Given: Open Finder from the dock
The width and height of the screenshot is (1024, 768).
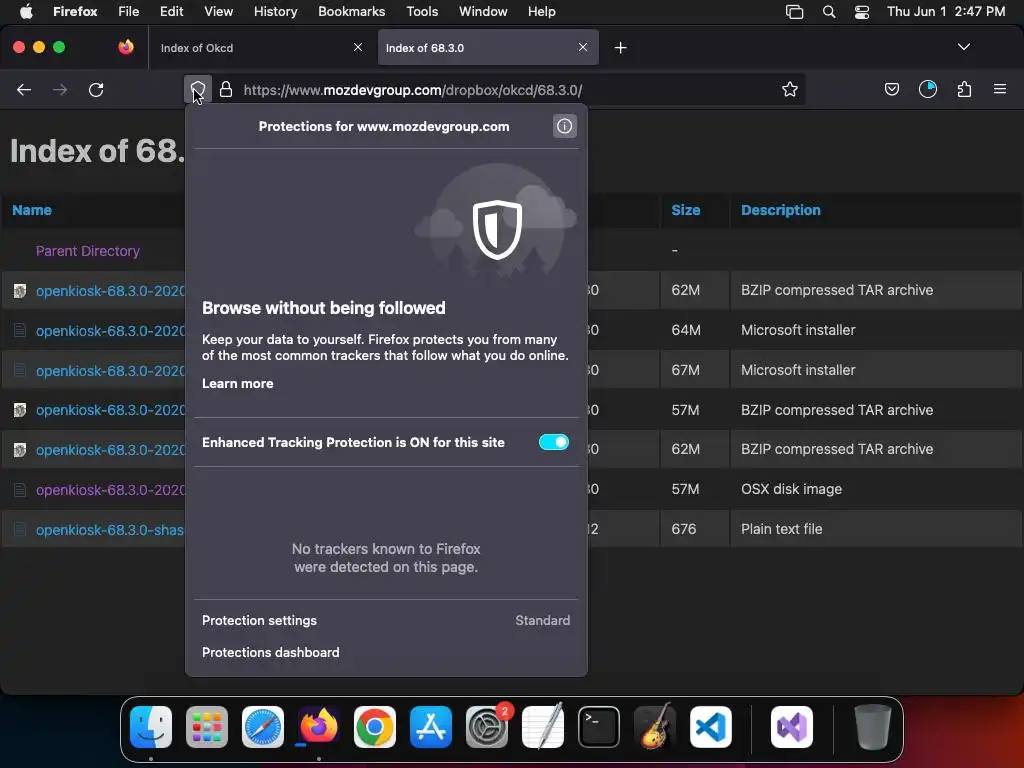Looking at the screenshot, I should (151, 727).
